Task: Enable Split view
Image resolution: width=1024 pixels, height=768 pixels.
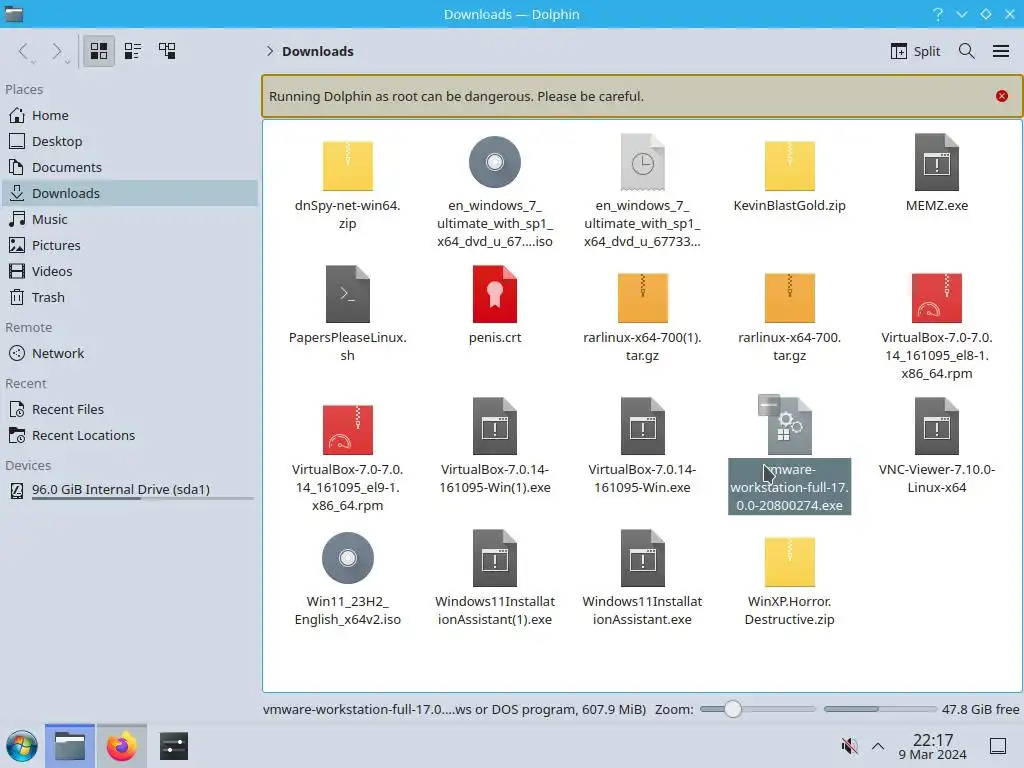Action: 915,51
